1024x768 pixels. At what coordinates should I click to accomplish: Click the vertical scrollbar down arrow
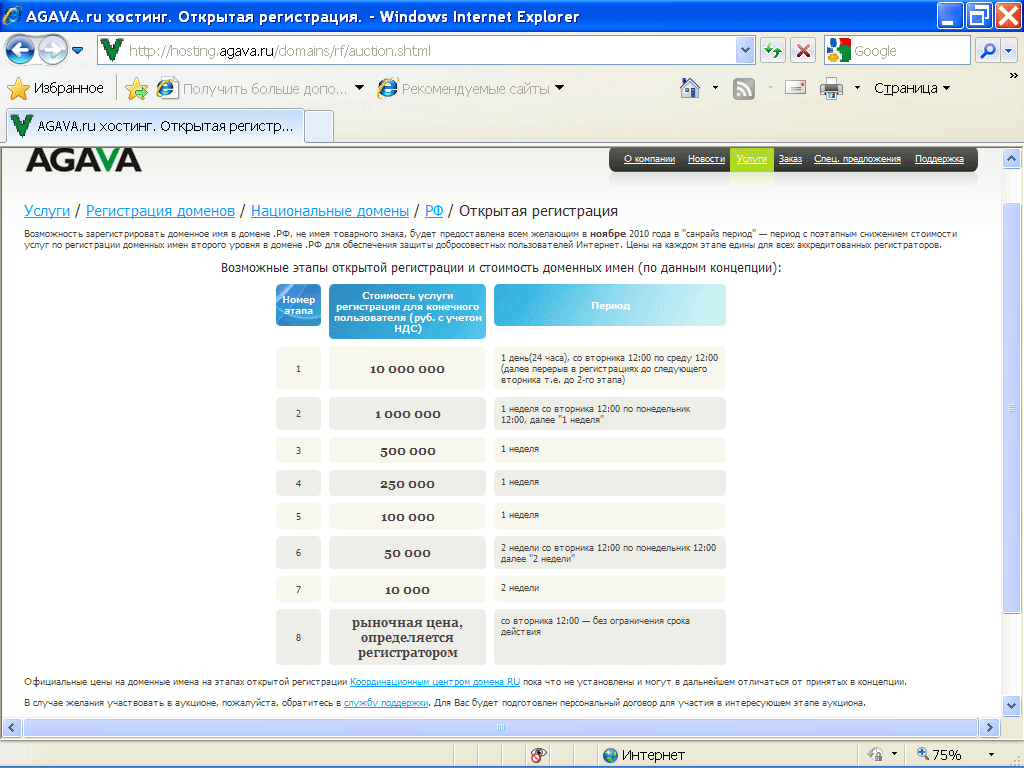pyautogui.click(x=1011, y=705)
